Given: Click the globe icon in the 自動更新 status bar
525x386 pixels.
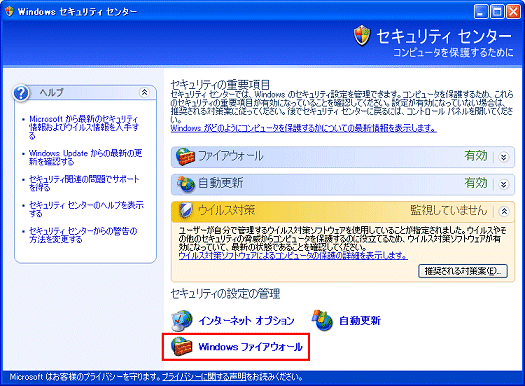Looking at the screenshot, I should (x=186, y=184).
